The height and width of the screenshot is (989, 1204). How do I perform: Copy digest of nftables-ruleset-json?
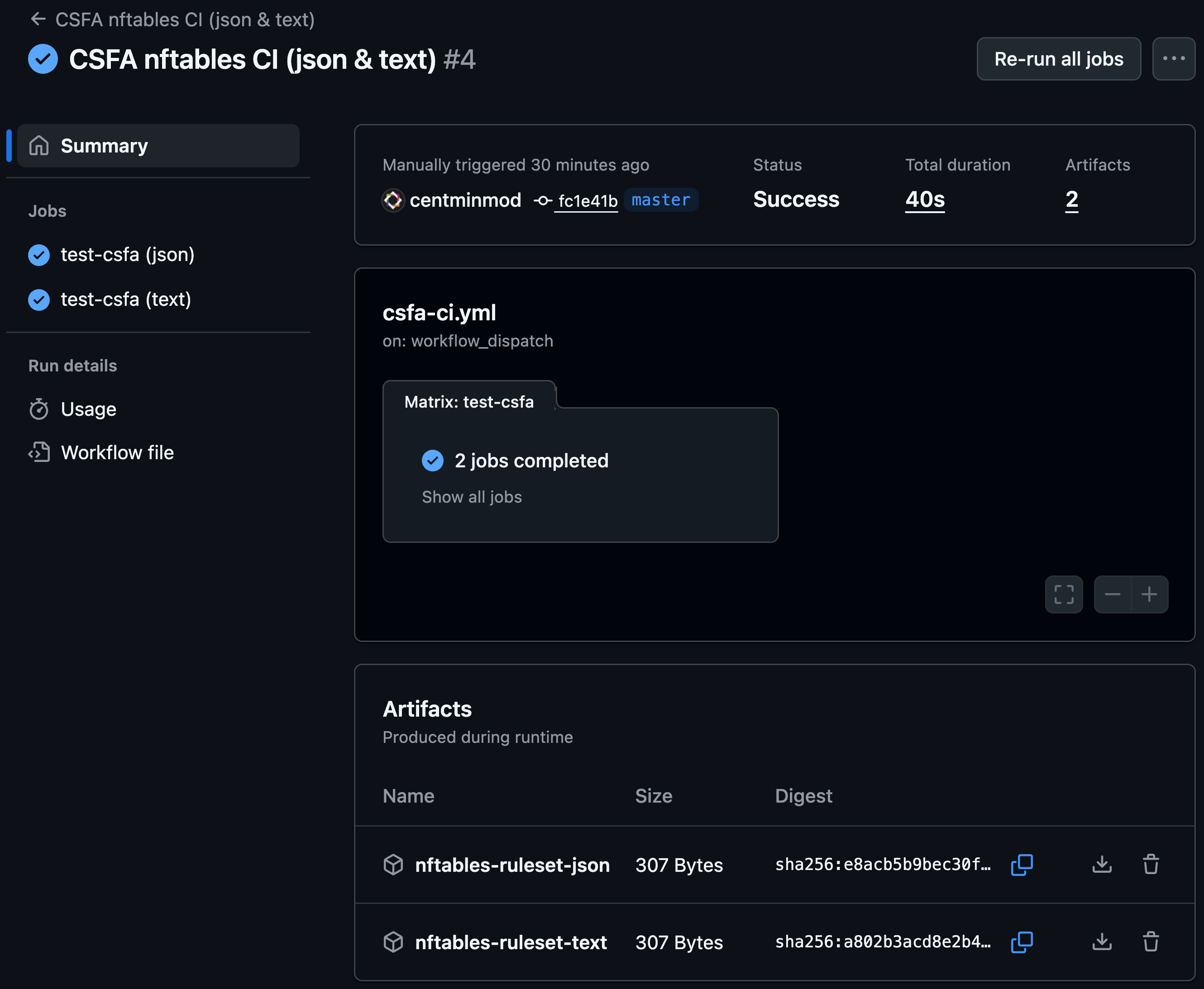point(1022,865)
